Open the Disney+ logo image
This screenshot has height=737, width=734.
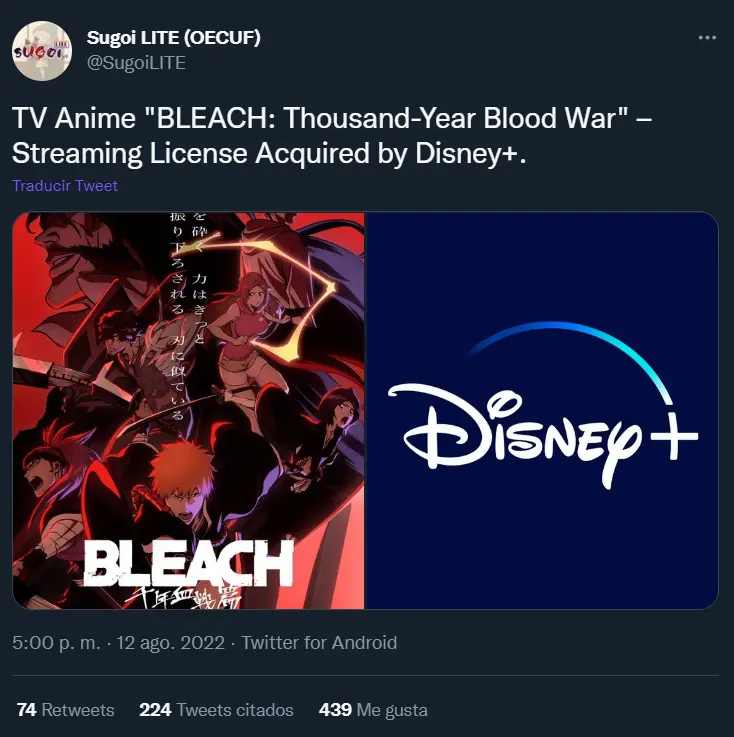(x=542, y=410)
